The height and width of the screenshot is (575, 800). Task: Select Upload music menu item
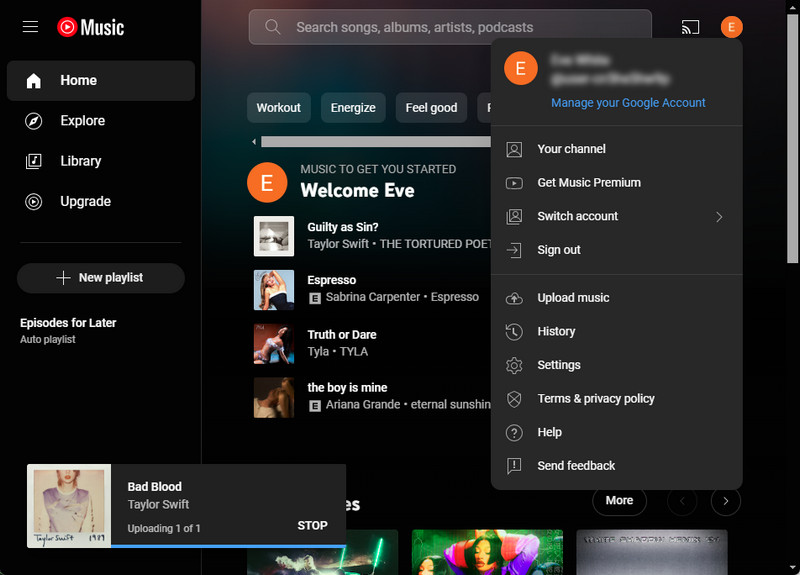click(x=616, y=298)
